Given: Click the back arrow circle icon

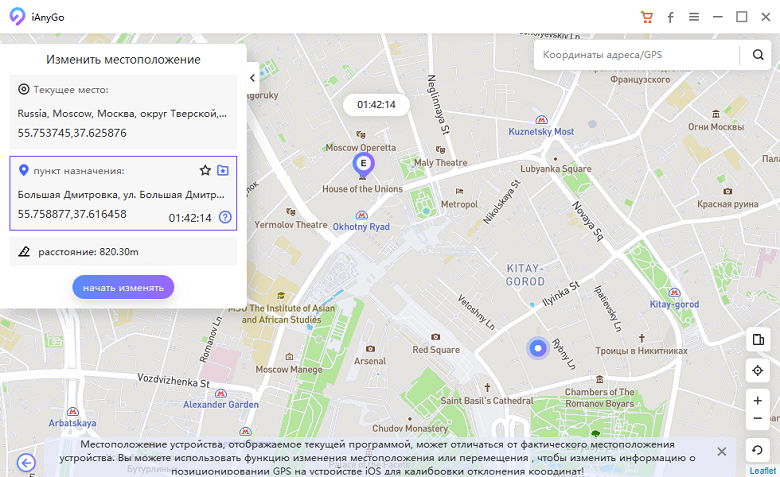Looking at the screenshot, I should pos(26,463).
